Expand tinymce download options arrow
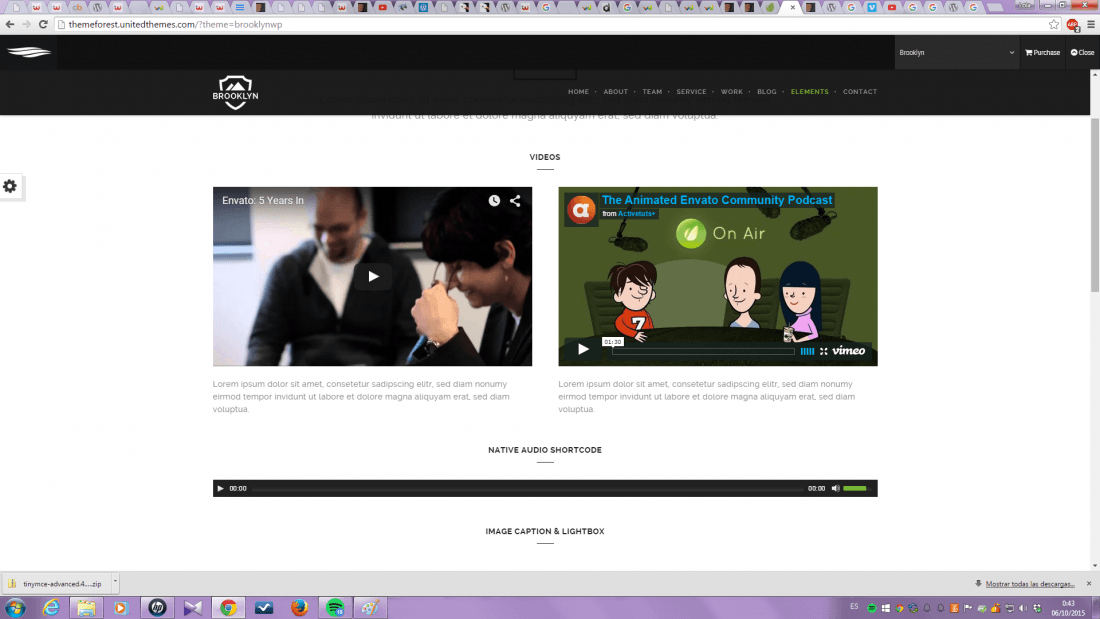Image resolution: width=1100 pixels, height=619 pixels. tap(115, 583)
